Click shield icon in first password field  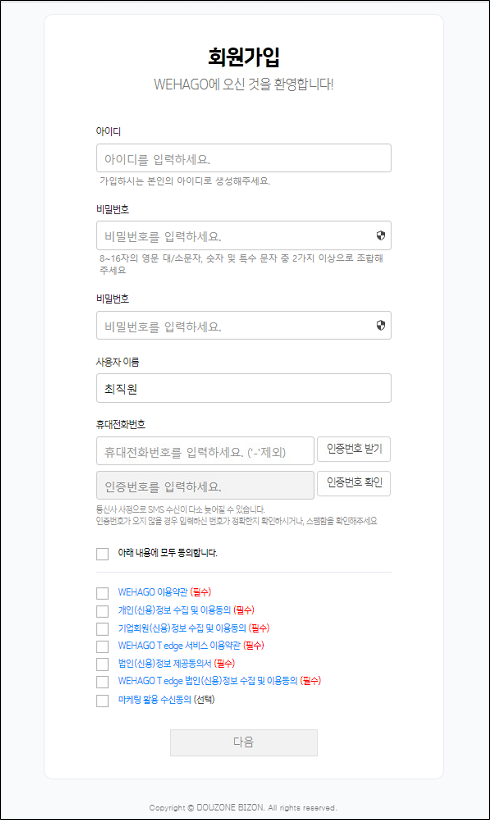tap(381, 235)
